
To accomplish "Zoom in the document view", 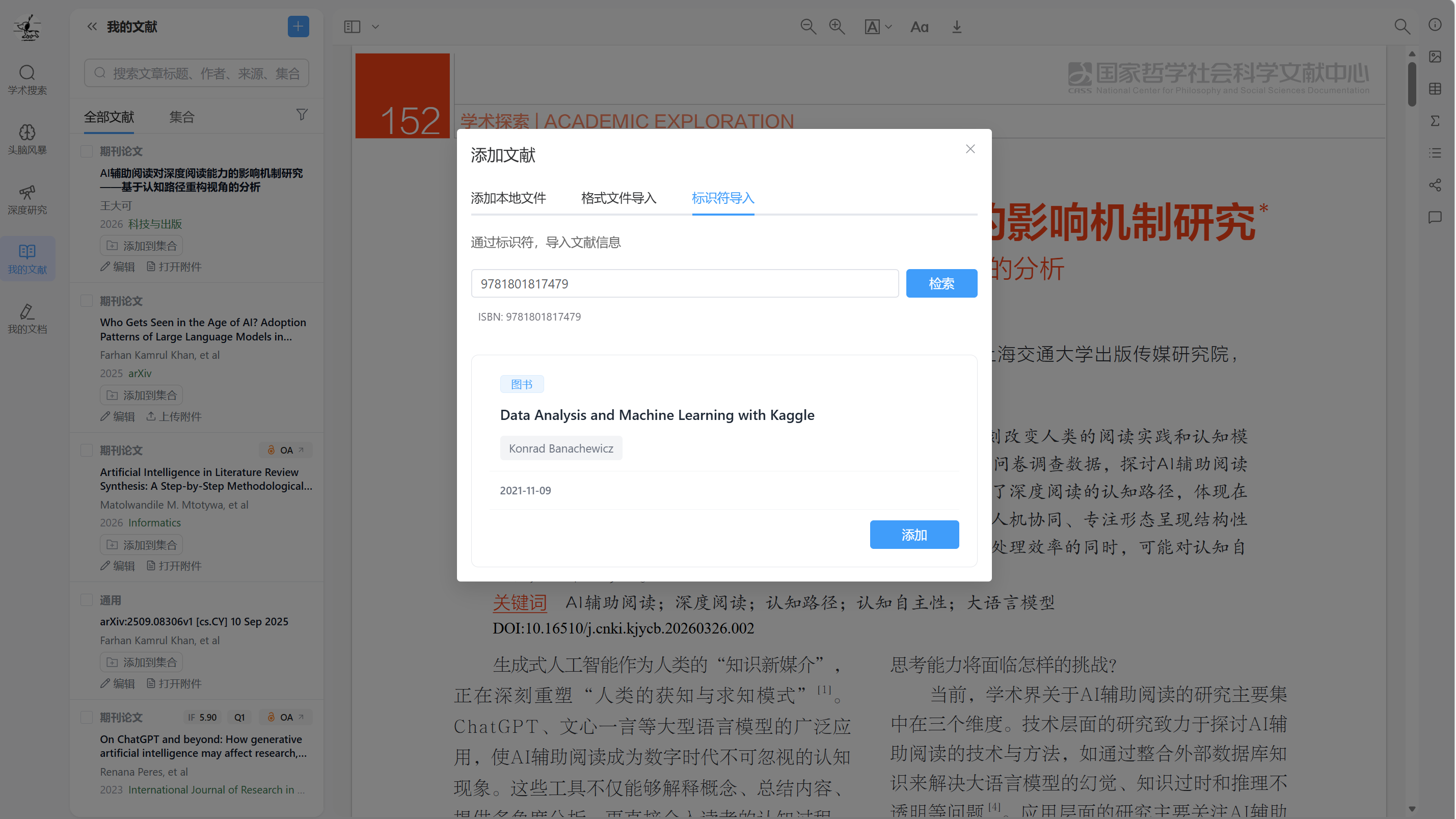I will 837,27.
